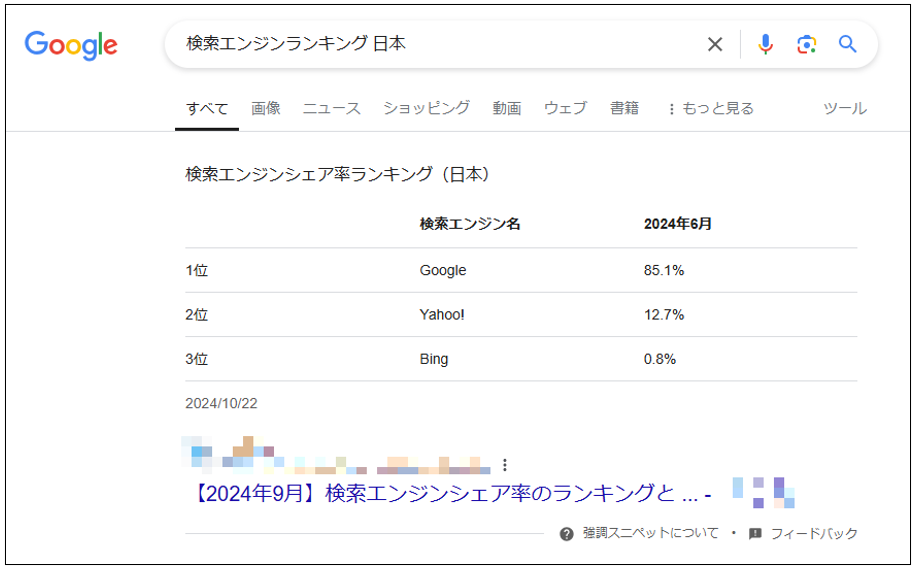Viewport: 916px width, 569px height.
Task: Click 強調スニペットについて link
Action: (x=650, y=533)
